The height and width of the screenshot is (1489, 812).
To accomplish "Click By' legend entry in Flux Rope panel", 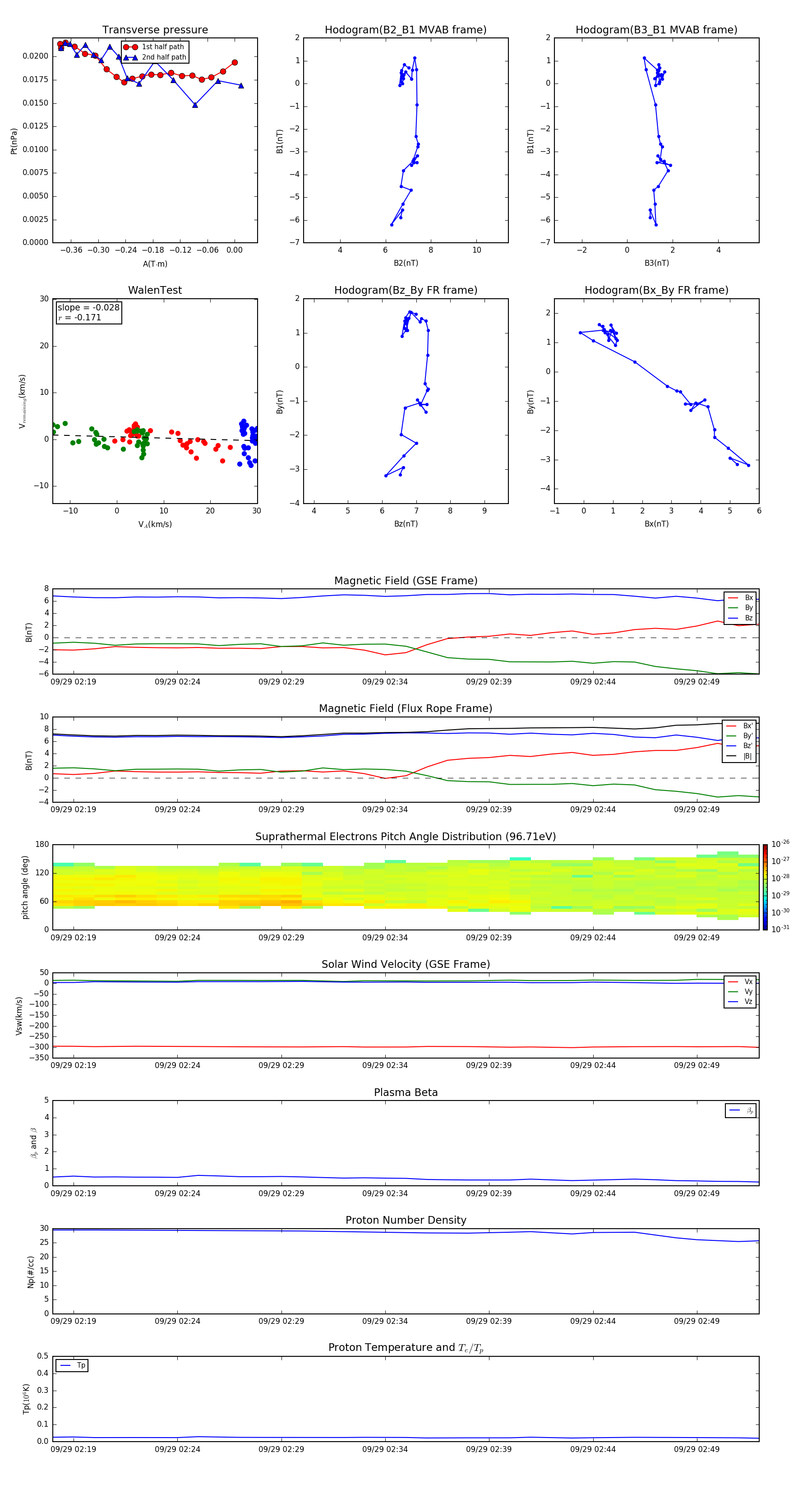I will 739,736.
